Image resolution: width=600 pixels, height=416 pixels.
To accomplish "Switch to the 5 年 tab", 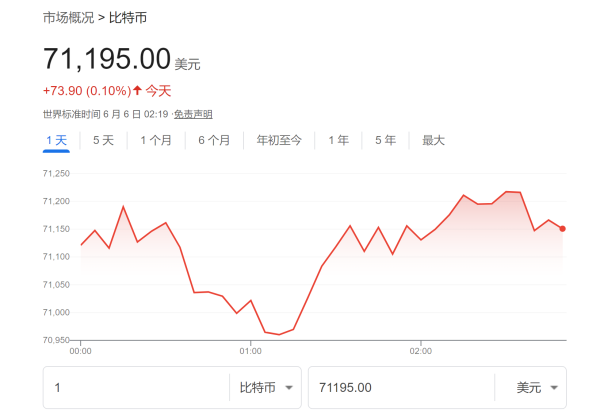I will [385, 140].
